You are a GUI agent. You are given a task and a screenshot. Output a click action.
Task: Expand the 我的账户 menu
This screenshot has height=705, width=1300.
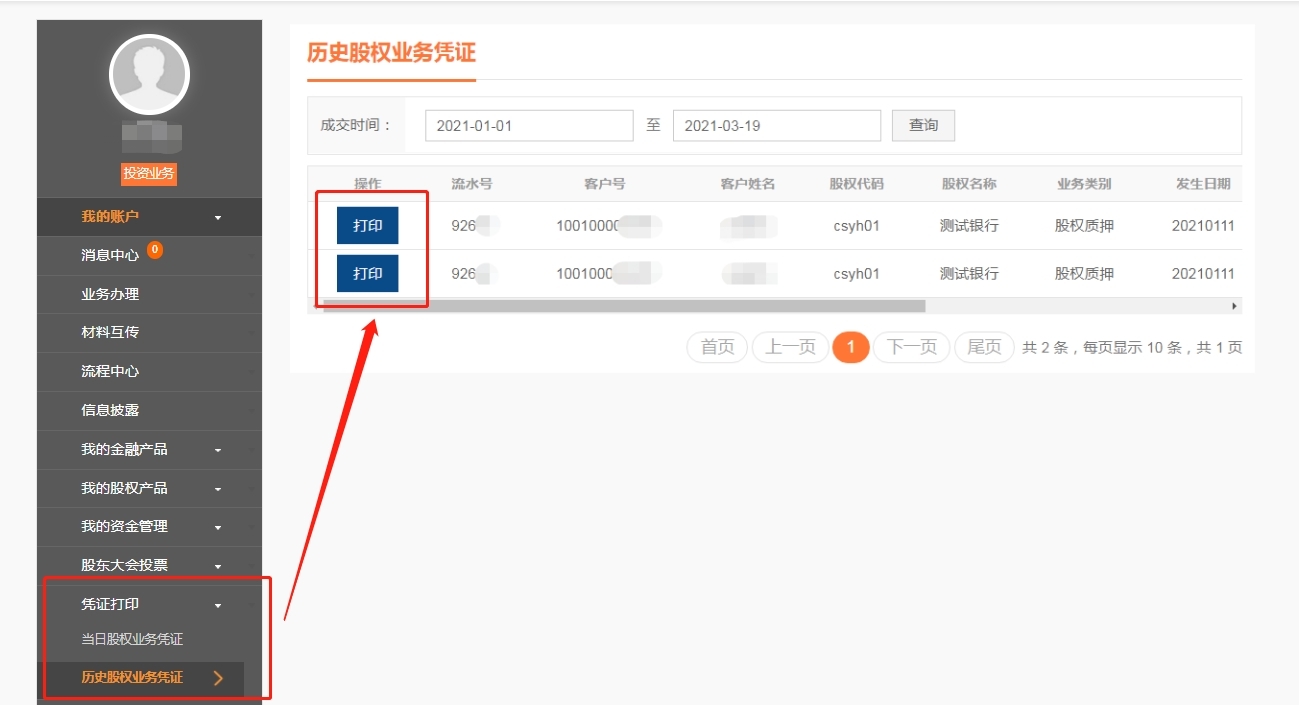coord(218,217)
